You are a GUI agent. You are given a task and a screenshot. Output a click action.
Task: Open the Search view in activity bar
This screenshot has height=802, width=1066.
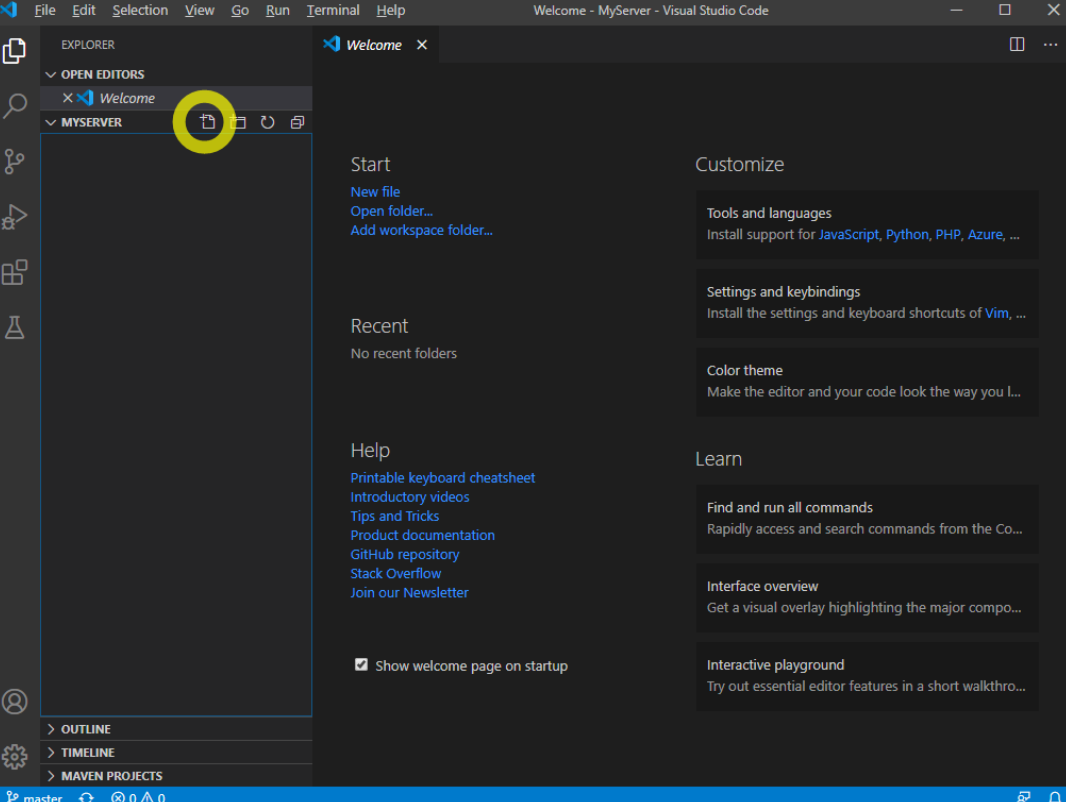[14, 106]
